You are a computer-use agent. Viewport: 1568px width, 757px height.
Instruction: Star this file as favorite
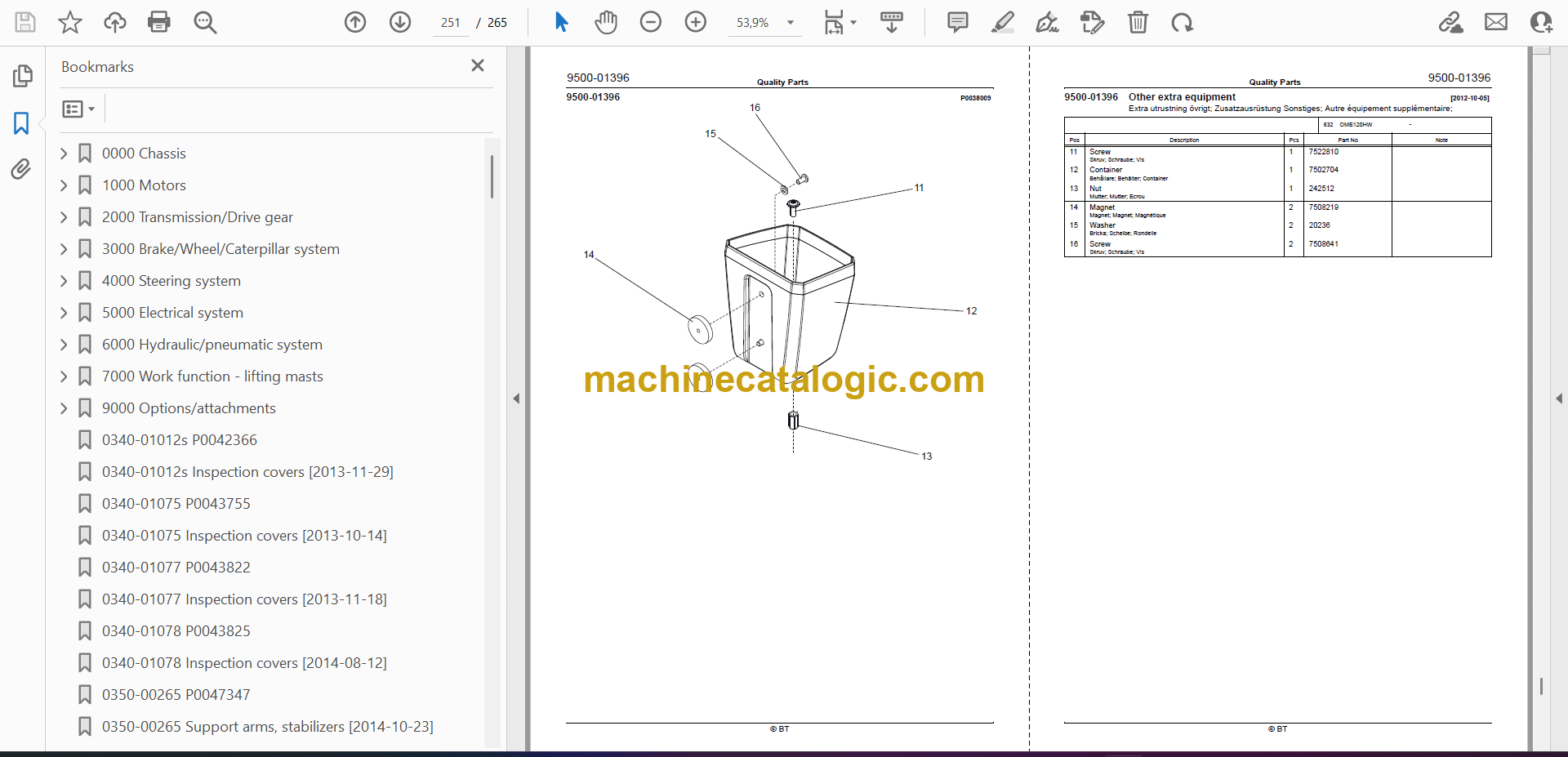pyautogui.click(x=70, y=22)
